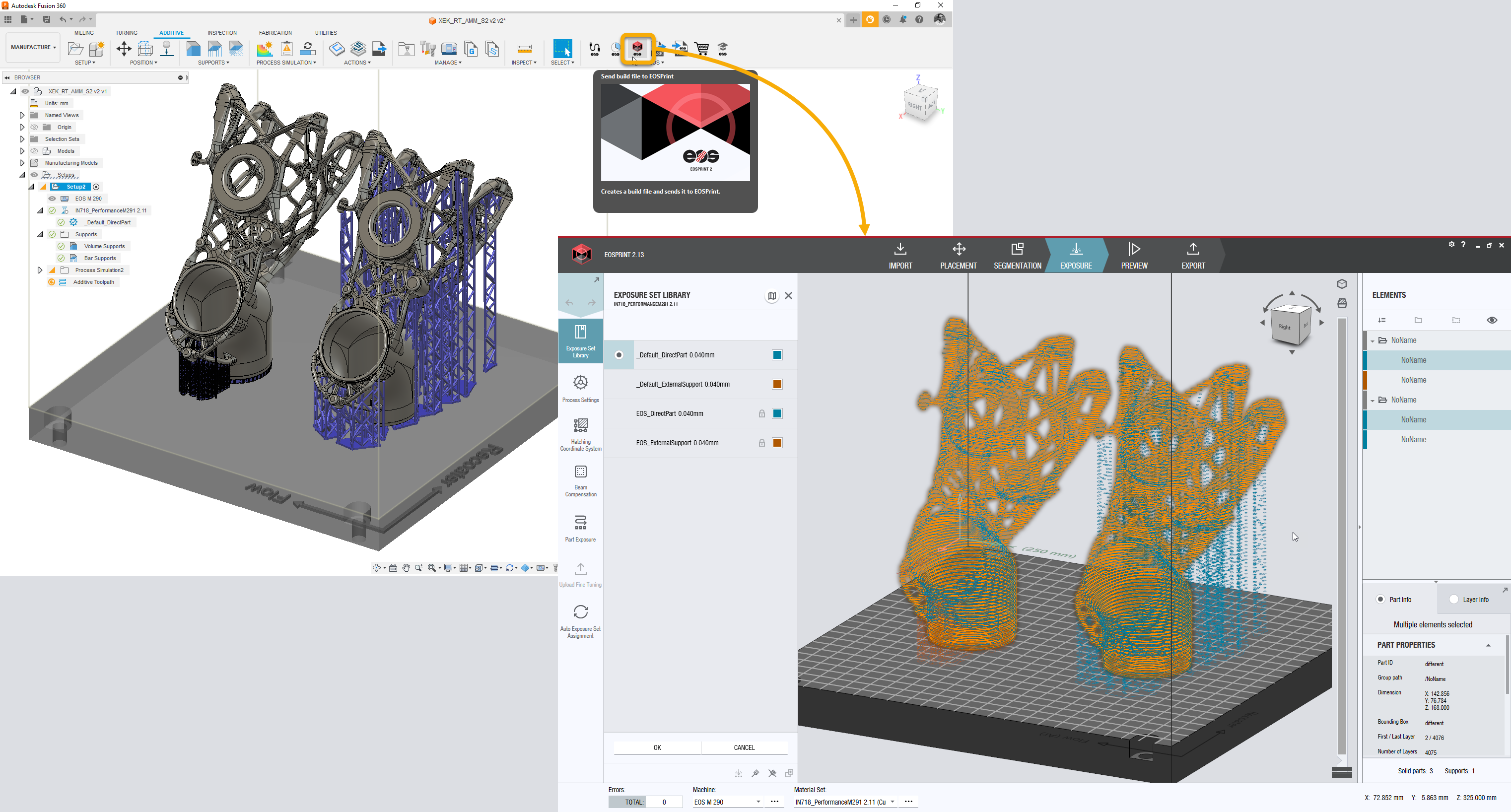Expand the Named Views tree node

22,115
